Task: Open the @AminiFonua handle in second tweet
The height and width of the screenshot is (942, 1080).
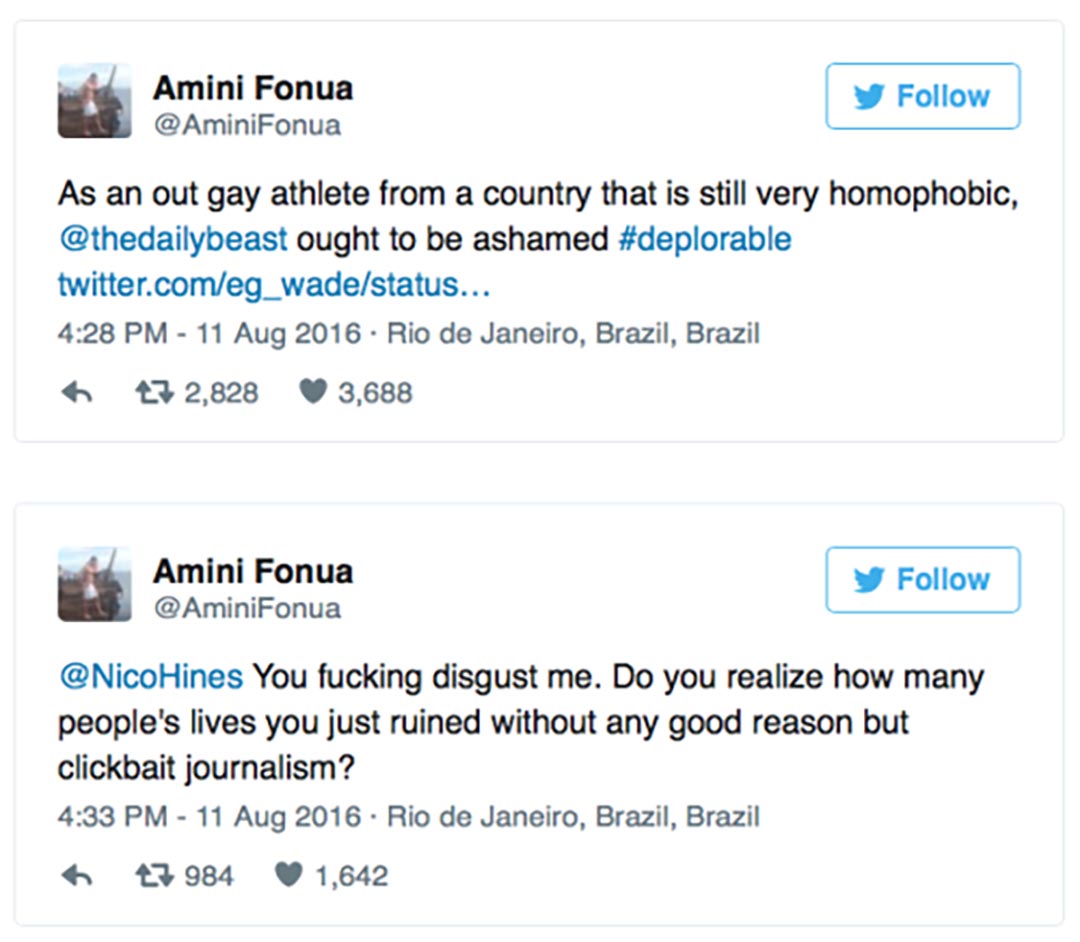Action: 247,609
